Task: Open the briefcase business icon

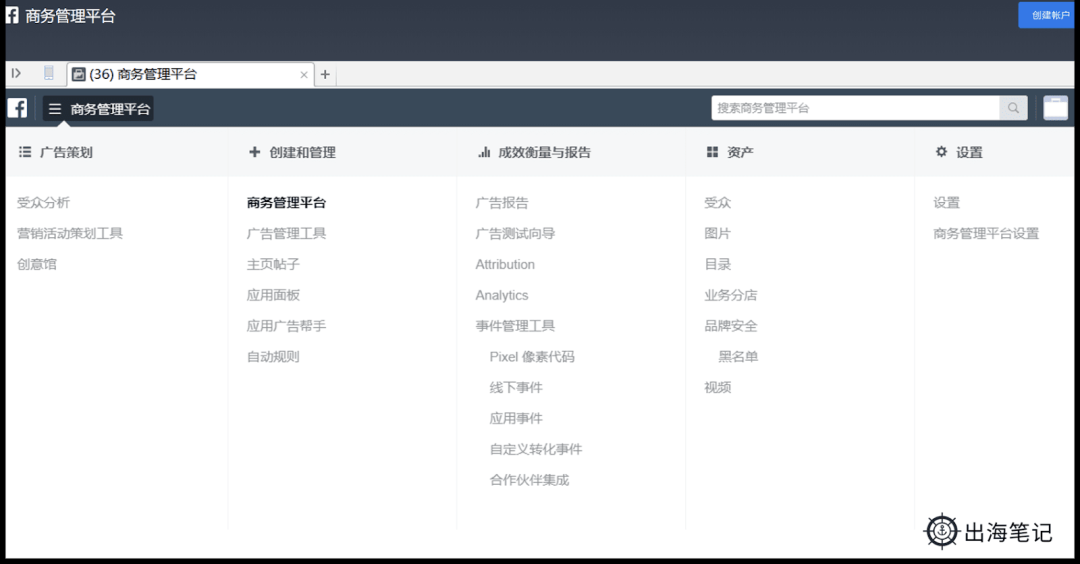Action: tap(1055, 108)
